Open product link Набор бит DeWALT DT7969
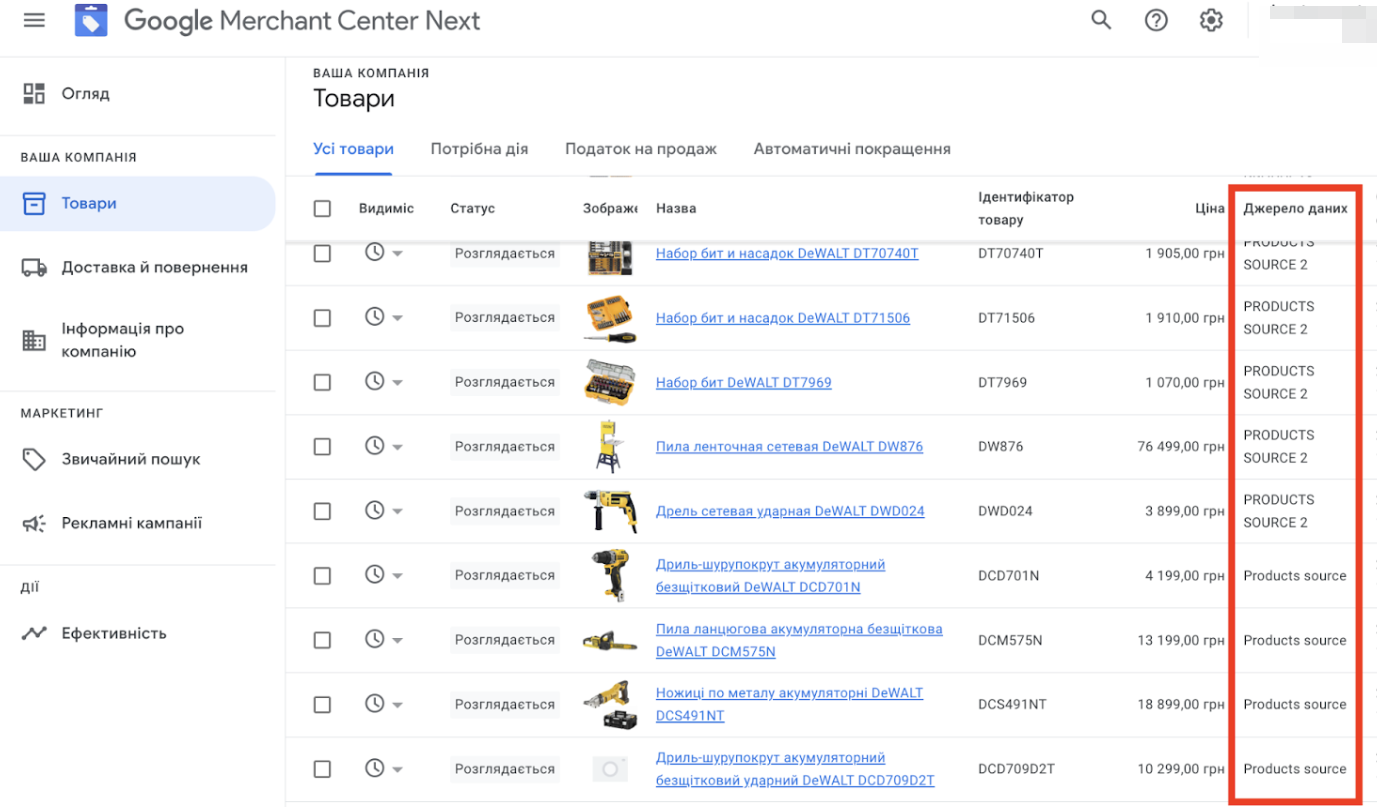The image size is (1377, 807). [x=743, y=382]
